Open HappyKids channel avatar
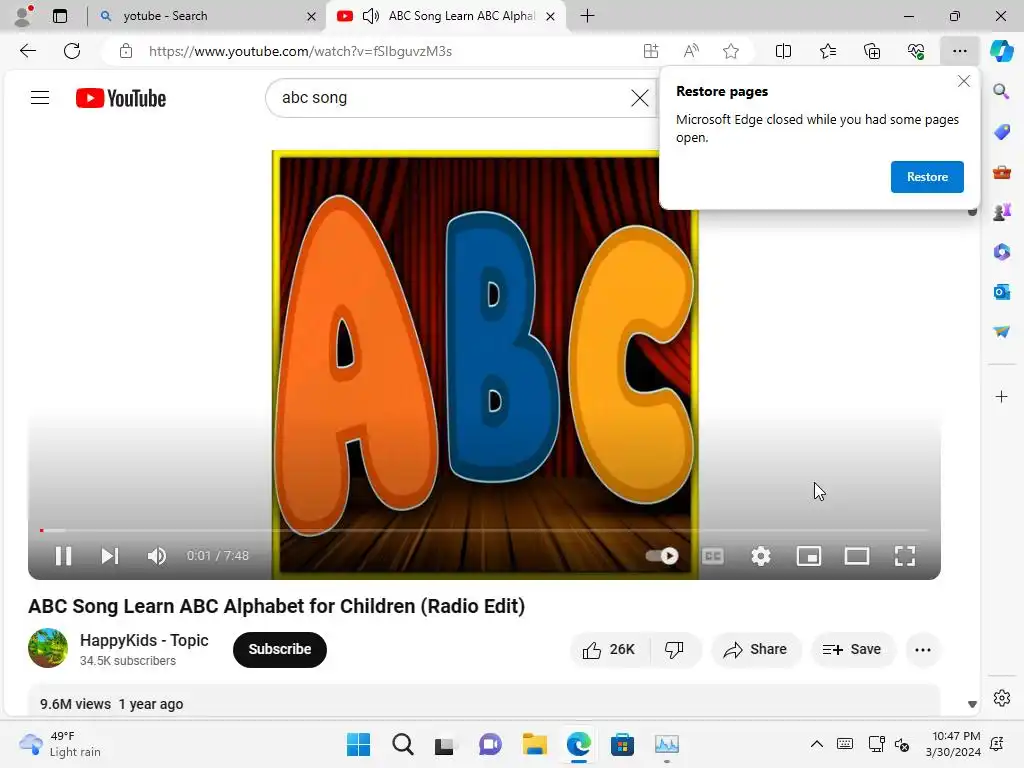The width and height of the screenshot is (1024, 768). (48, 648)
